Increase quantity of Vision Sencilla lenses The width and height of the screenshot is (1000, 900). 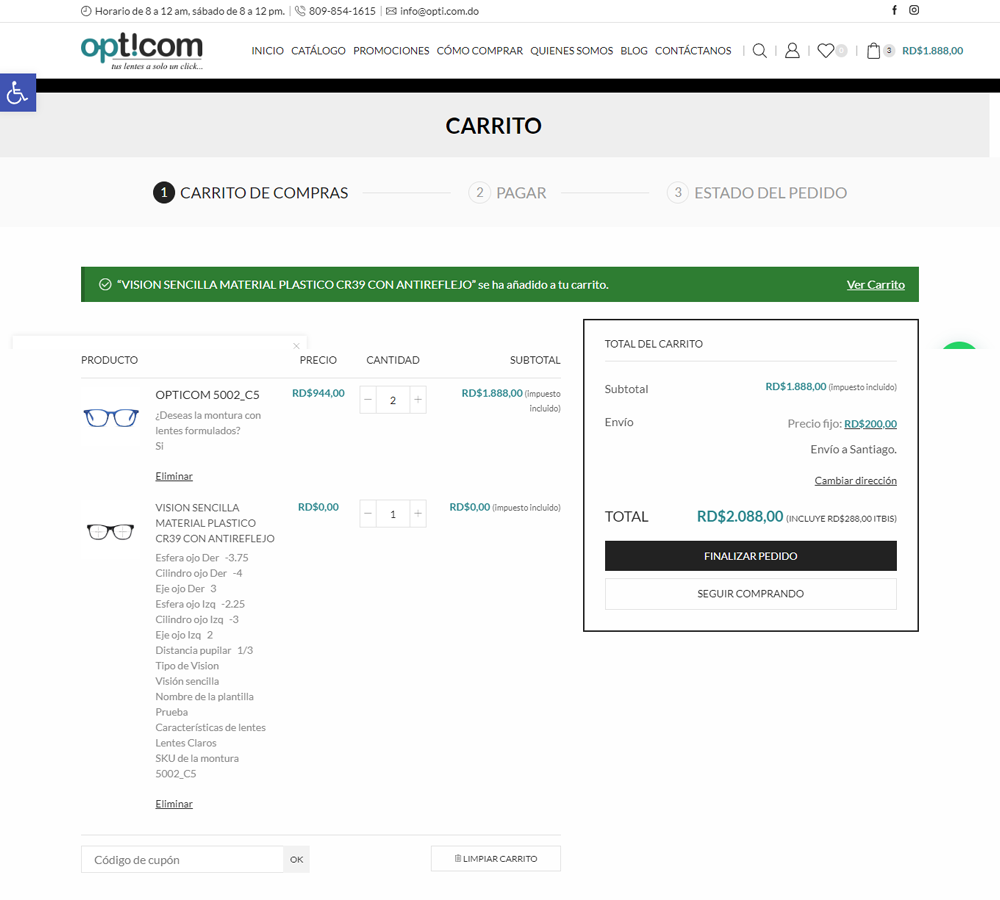pyautogui.click(x=418, y=514)
